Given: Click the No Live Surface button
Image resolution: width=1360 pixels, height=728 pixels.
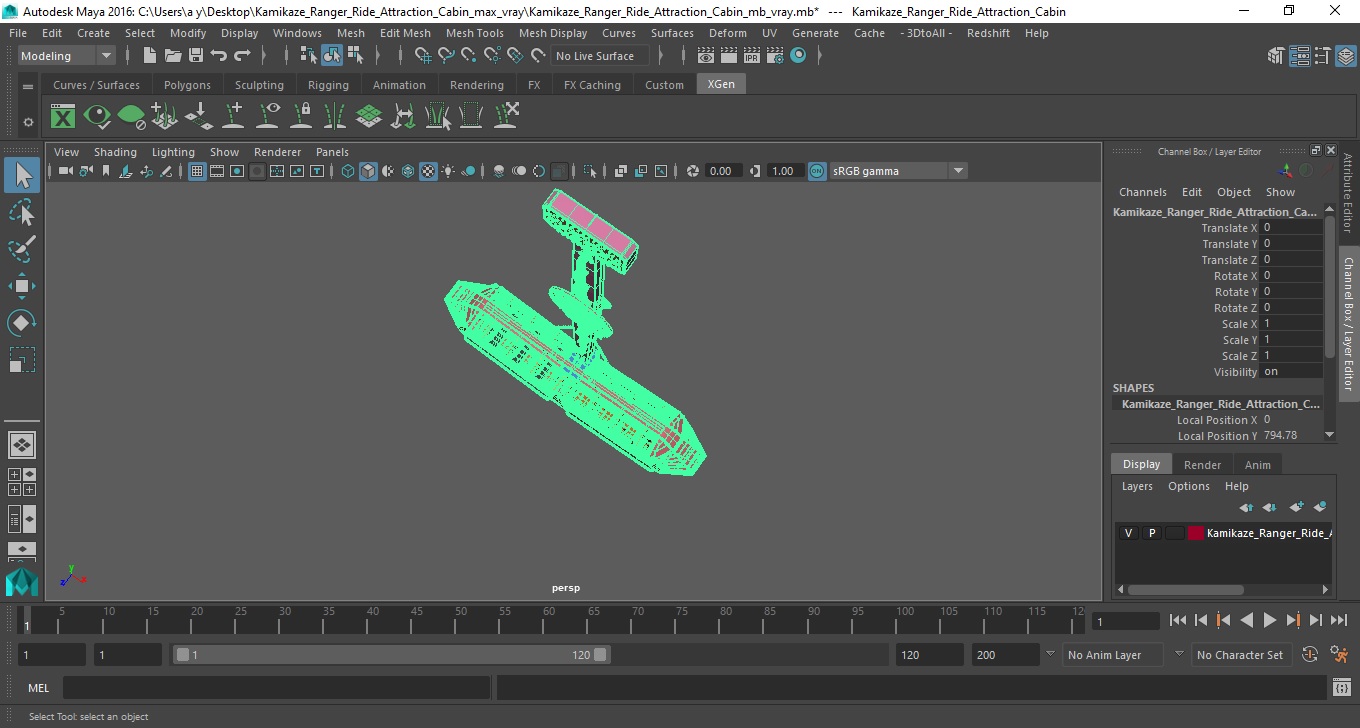Looking at the screenshot, I should point(595,56).
